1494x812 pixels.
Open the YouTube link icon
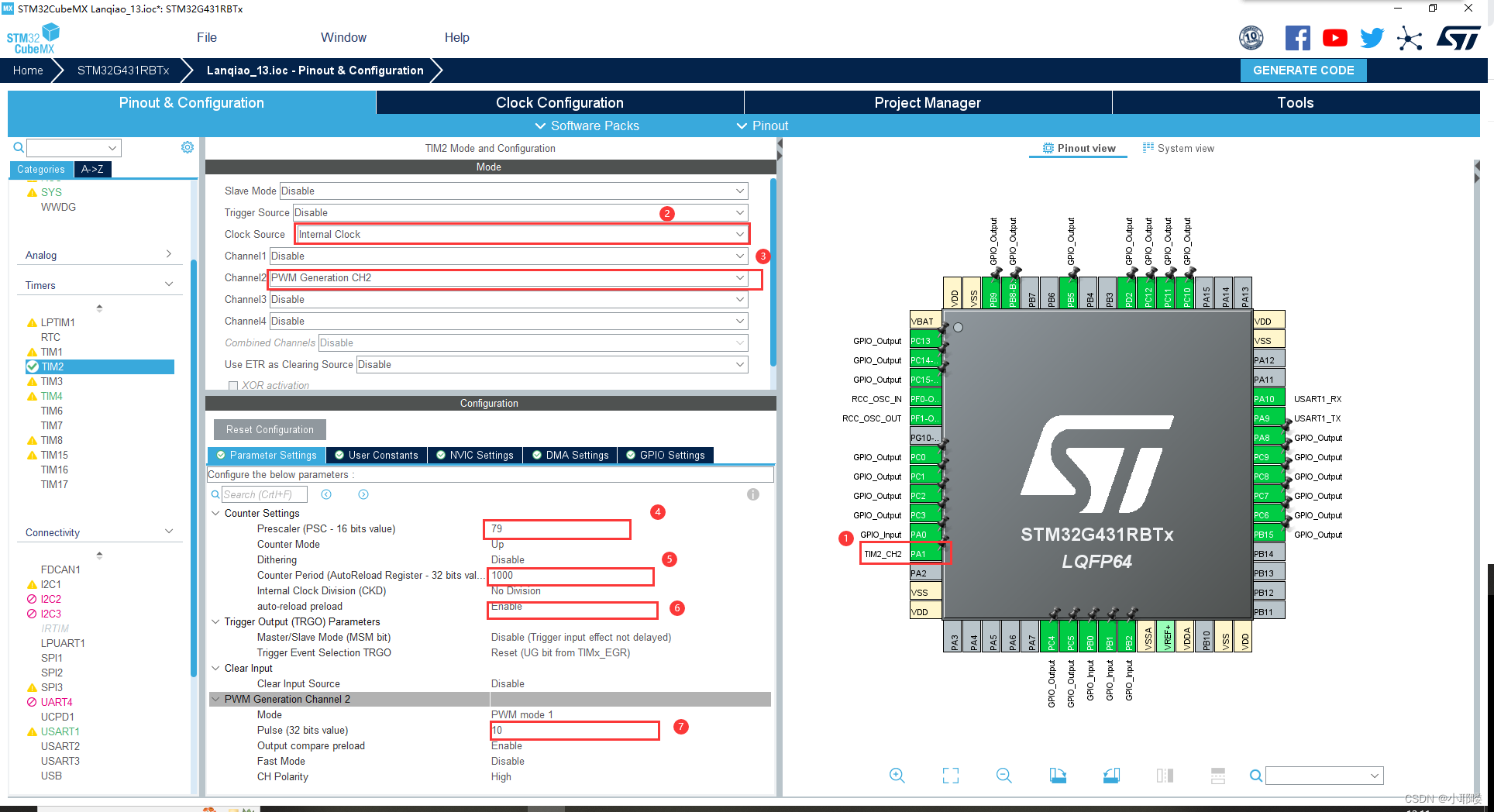(x=1334, y=38)
